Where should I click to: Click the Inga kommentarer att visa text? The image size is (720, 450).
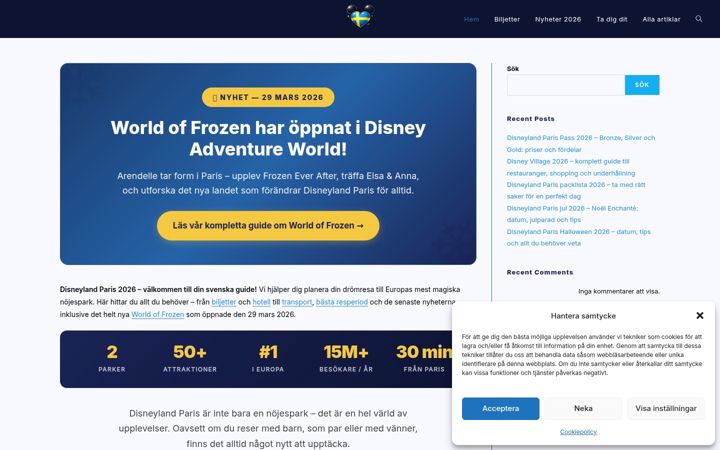(x=619, y=291)
